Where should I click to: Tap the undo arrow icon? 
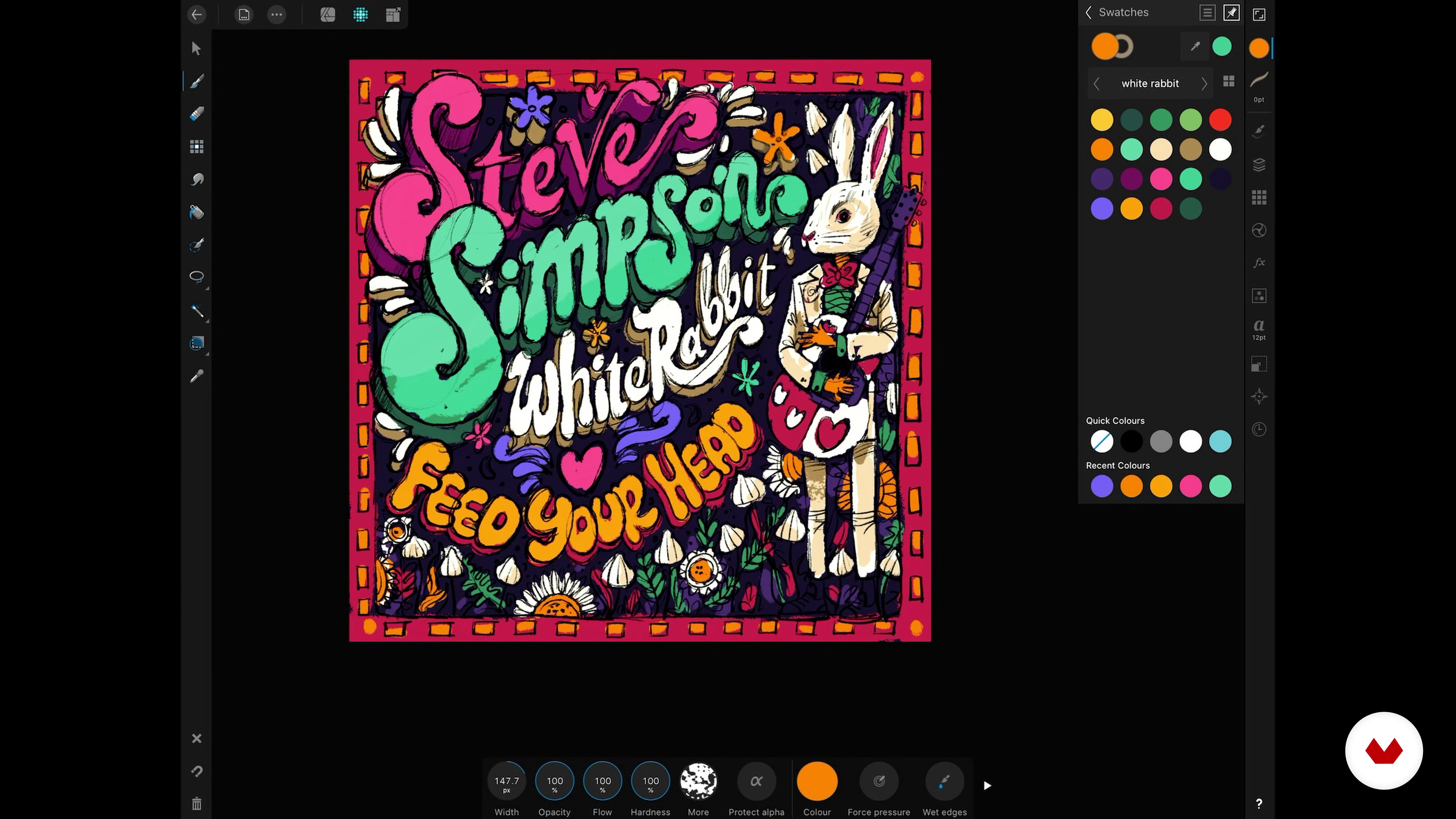click(x=196, y=771)
